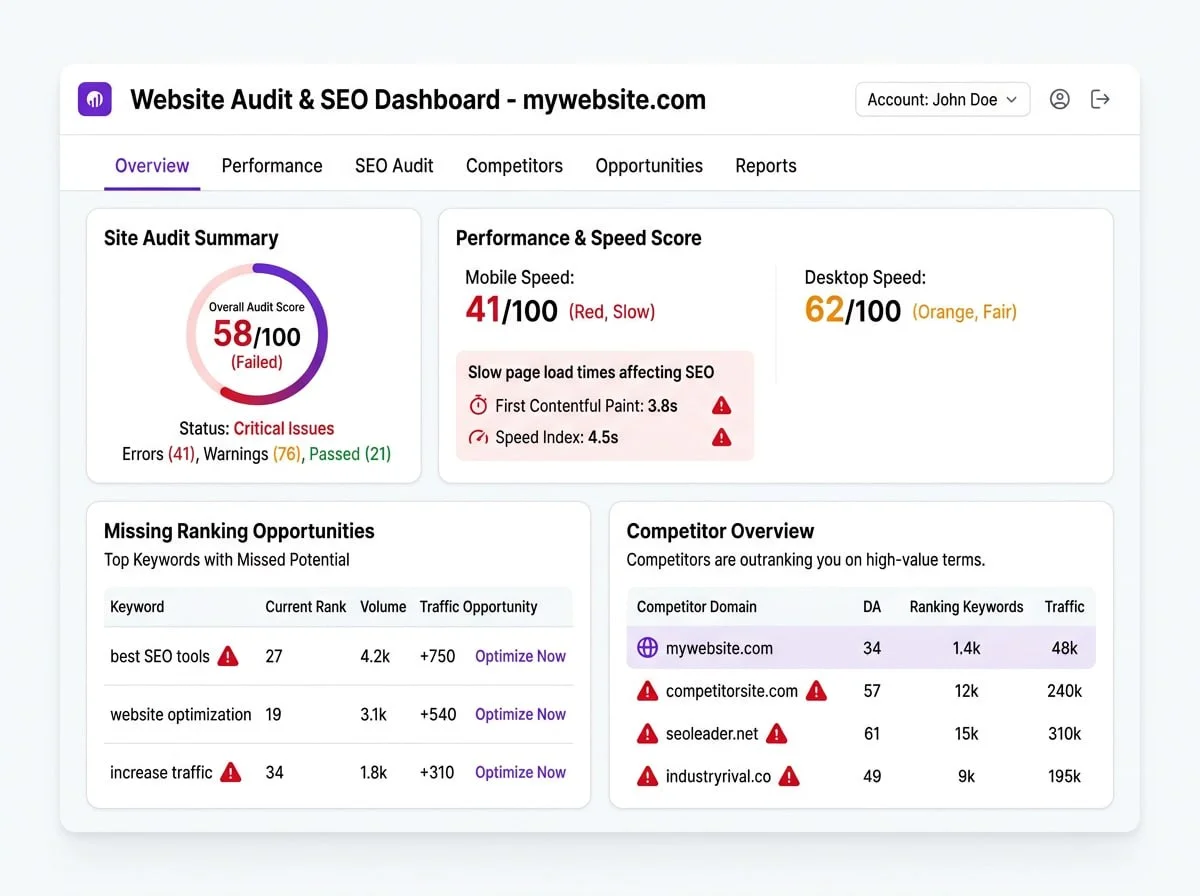Click the warning icon beside 'increase traffic'
Image resolution: width=1200 pixels, height=896 pixels.
coord(229,772)
